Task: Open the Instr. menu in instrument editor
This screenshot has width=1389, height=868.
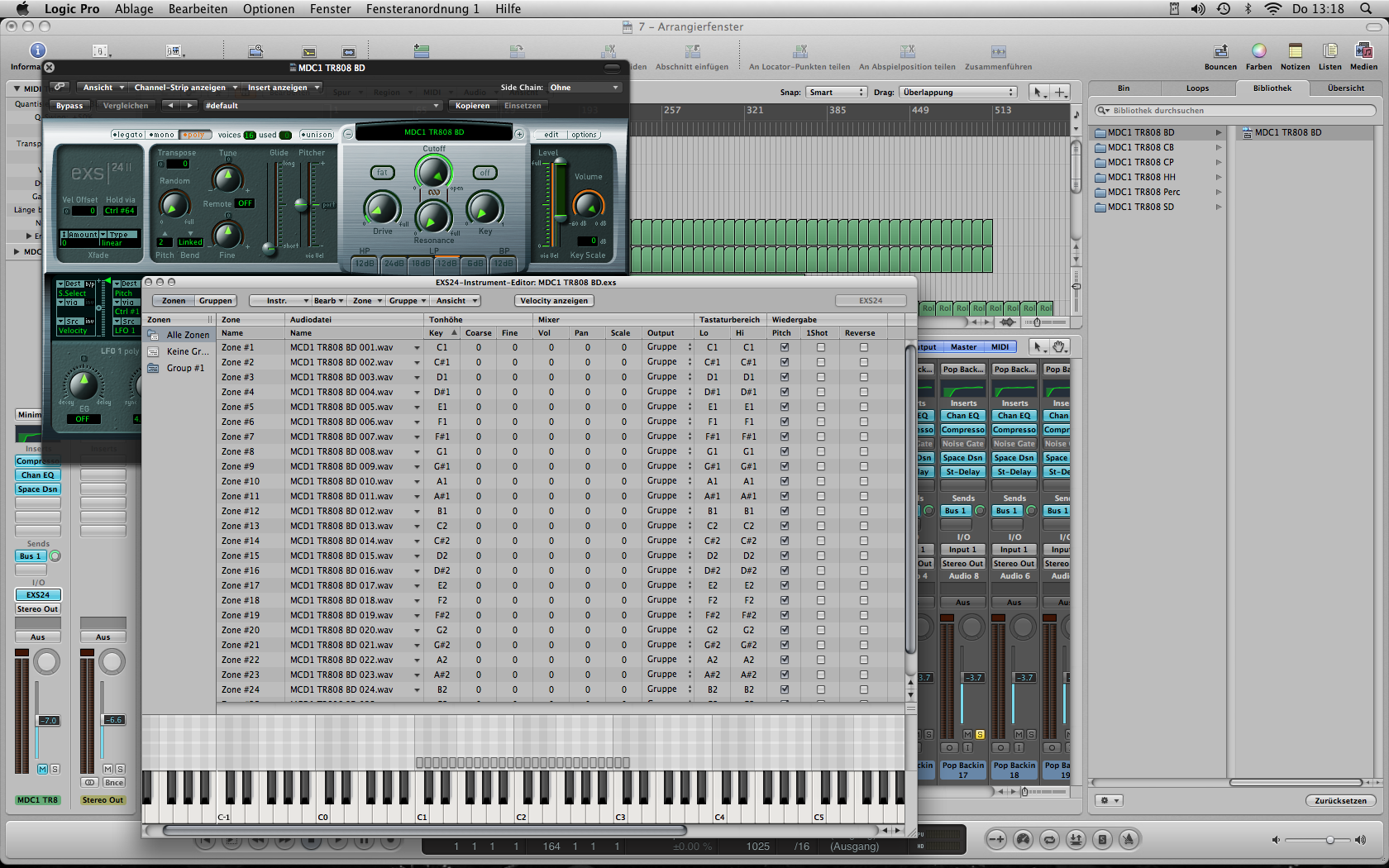Action: click(x=280, y=300)
